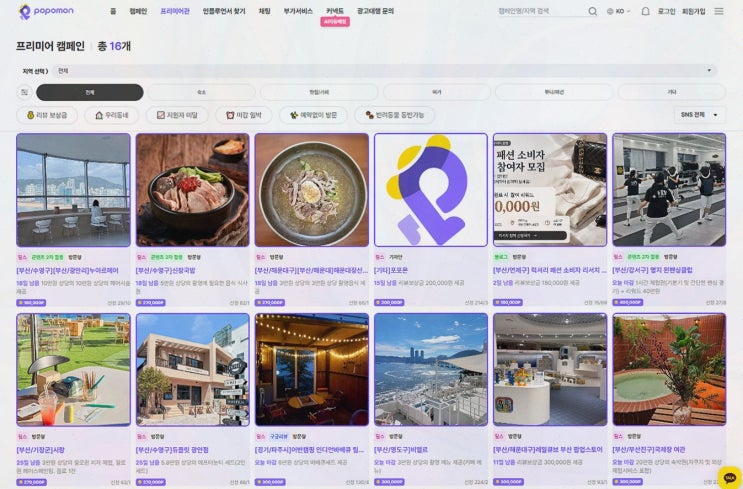The width and height of the screenshot is (743, 489).
Task: Open the string-lights camping thumbnail
Action: click(x=312, y=370)
